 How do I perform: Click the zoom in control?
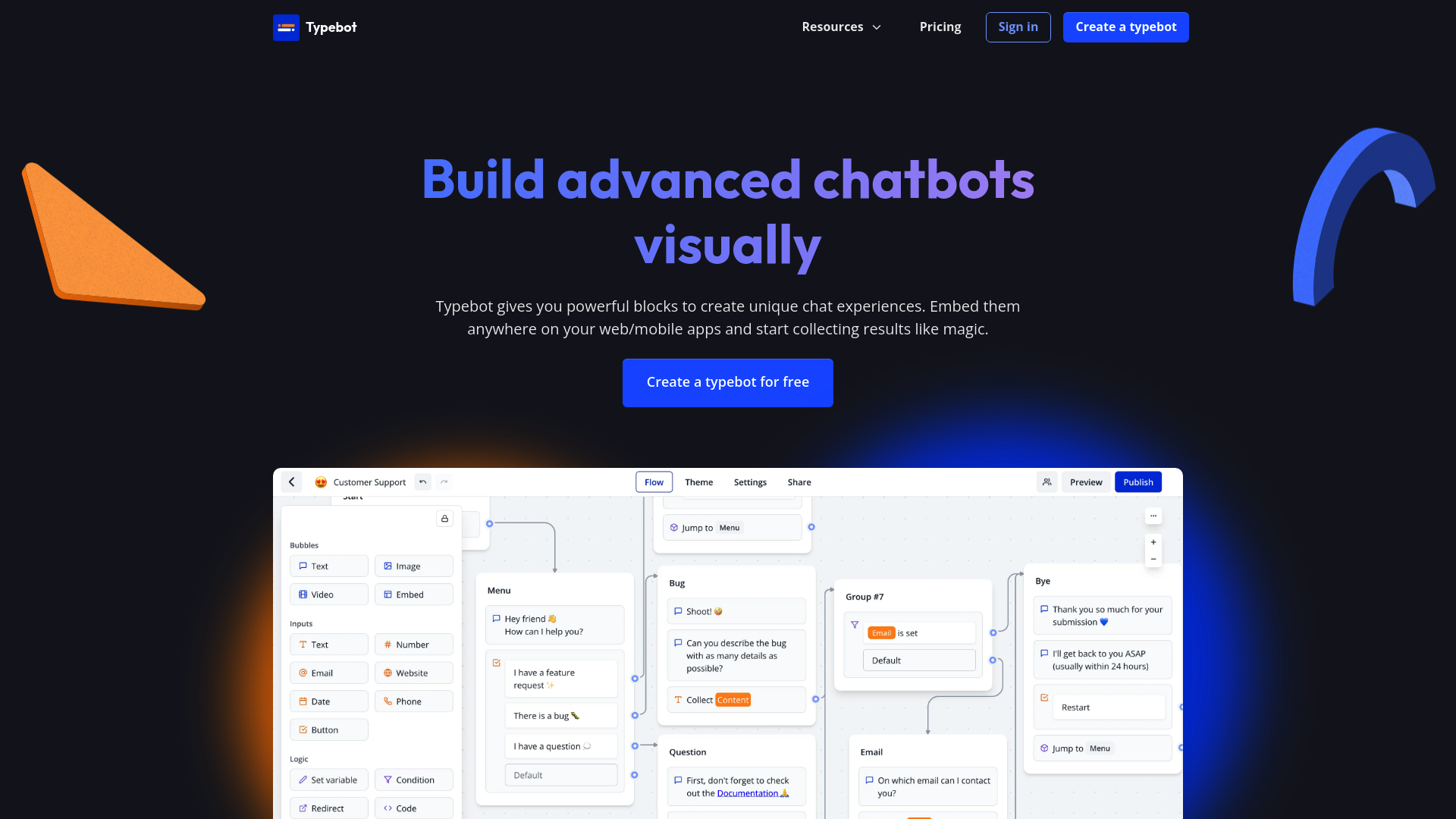pyautogui.click(x=1153, y=542)
